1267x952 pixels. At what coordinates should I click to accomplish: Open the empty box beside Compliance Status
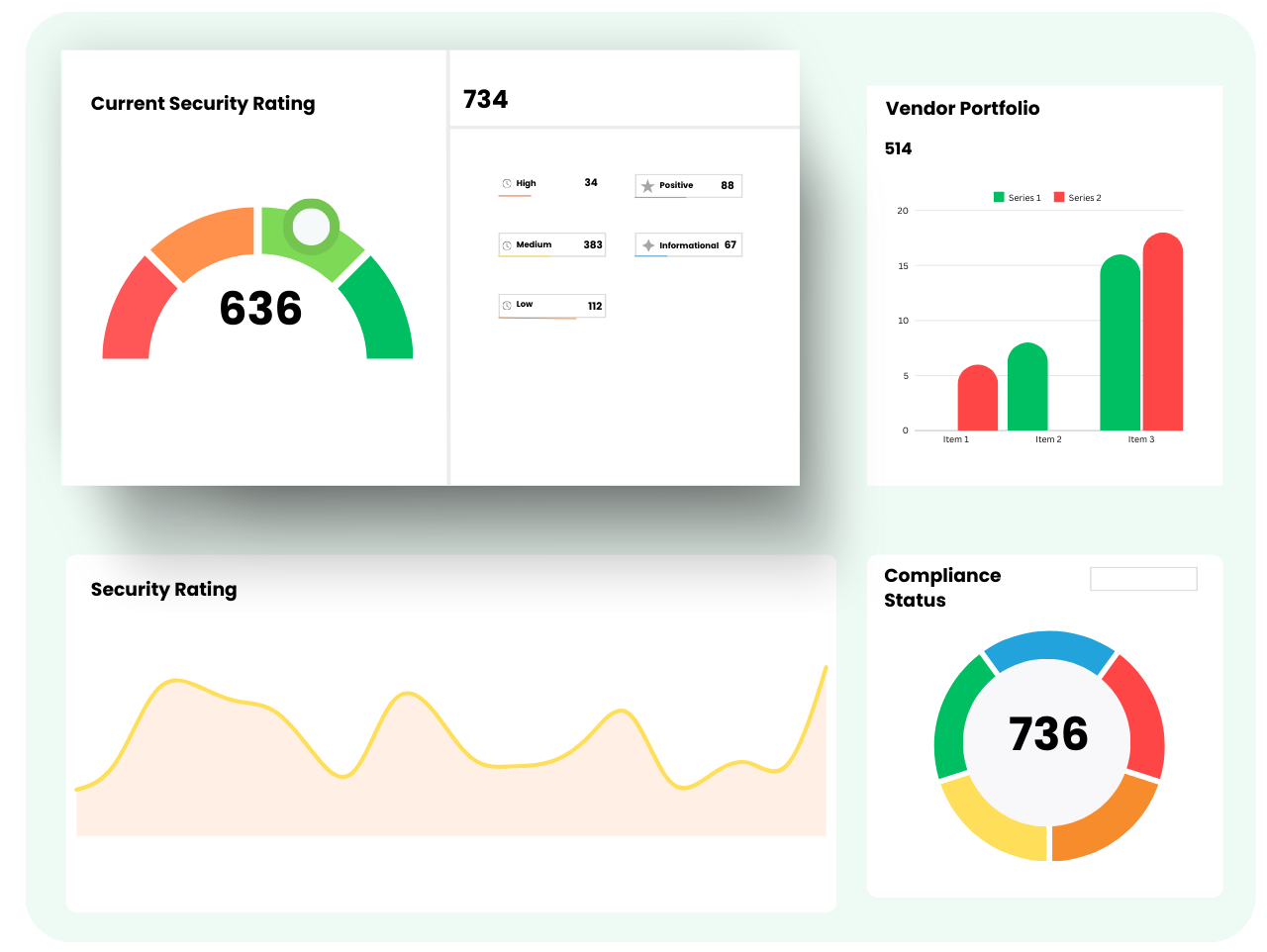pos(1143,579)
